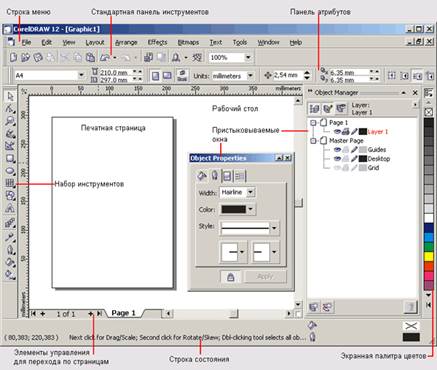Click Show Object Properties button in Object Manager
Image resolution: width=437 pixels, height=370 pixels.
point(314,108)
